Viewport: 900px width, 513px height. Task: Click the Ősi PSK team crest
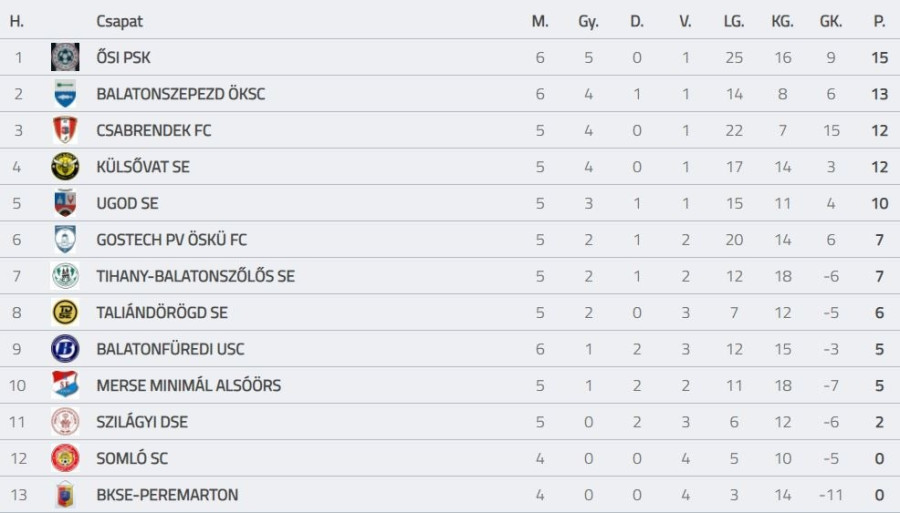[x=65, y=57]
